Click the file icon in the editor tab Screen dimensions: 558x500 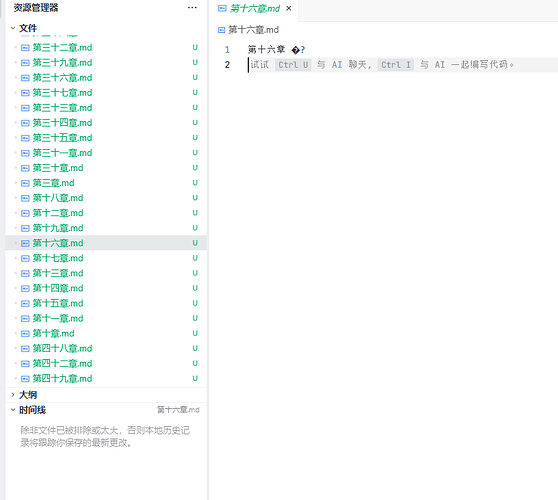(222, 8)
